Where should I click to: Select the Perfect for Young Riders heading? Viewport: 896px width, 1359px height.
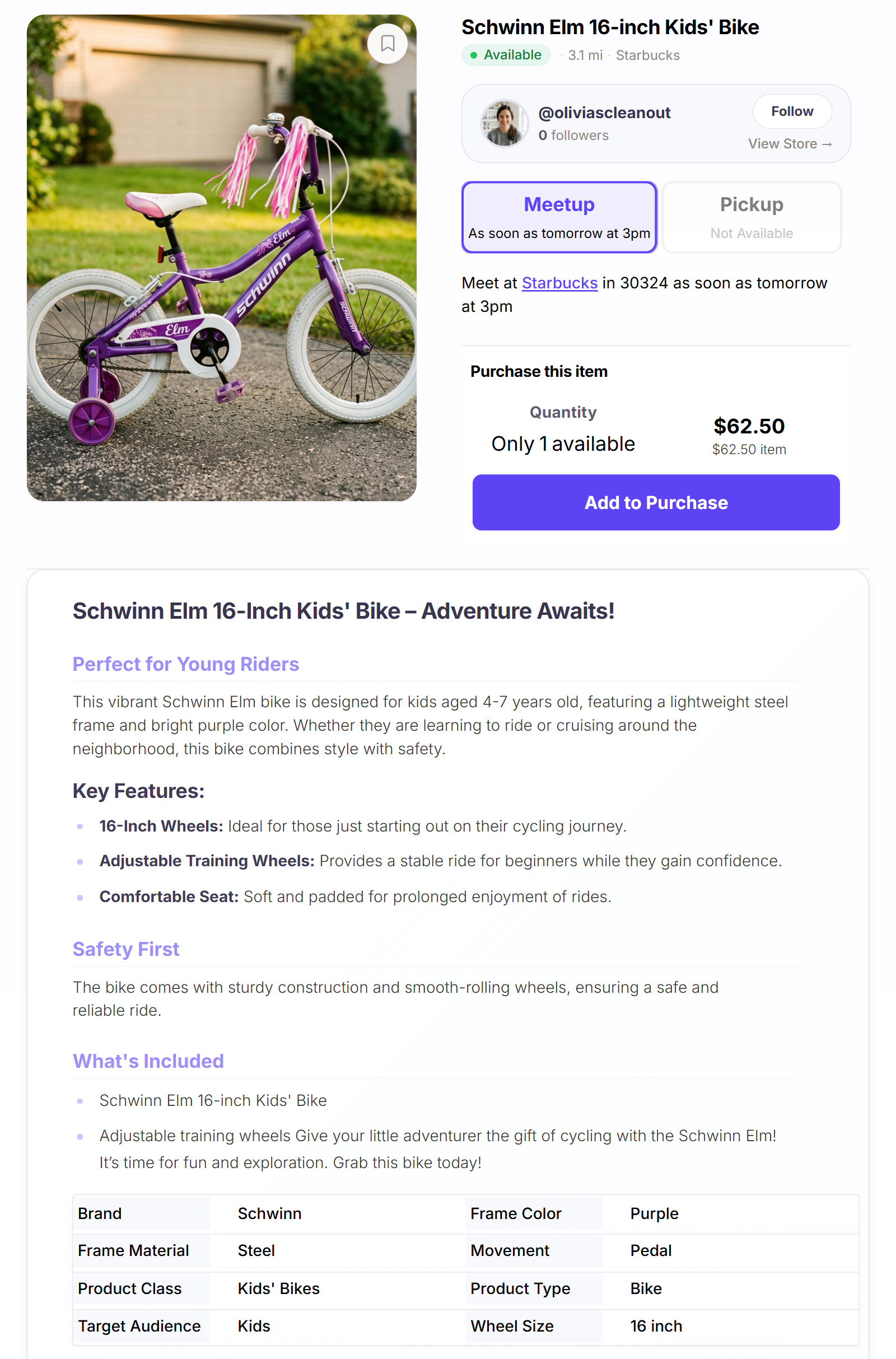(185, 664)
